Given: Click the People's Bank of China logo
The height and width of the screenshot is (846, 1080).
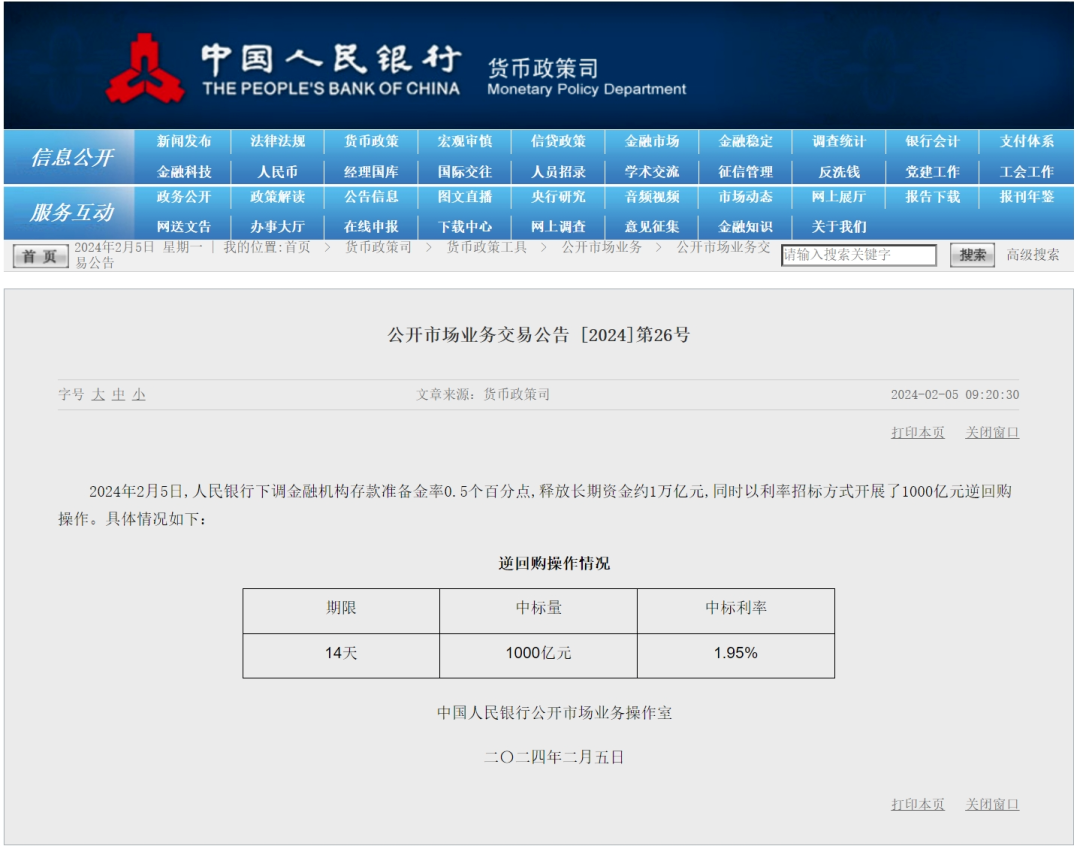Looking at the screenshot, I should (x=148, y=68).
